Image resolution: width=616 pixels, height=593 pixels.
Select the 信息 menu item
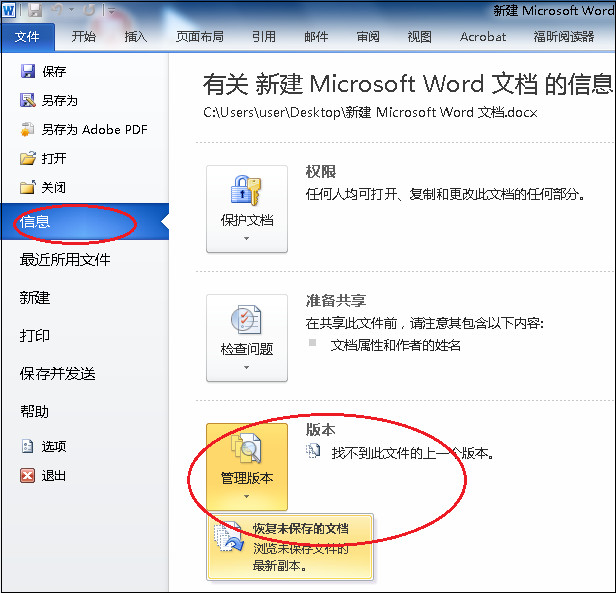85,222
